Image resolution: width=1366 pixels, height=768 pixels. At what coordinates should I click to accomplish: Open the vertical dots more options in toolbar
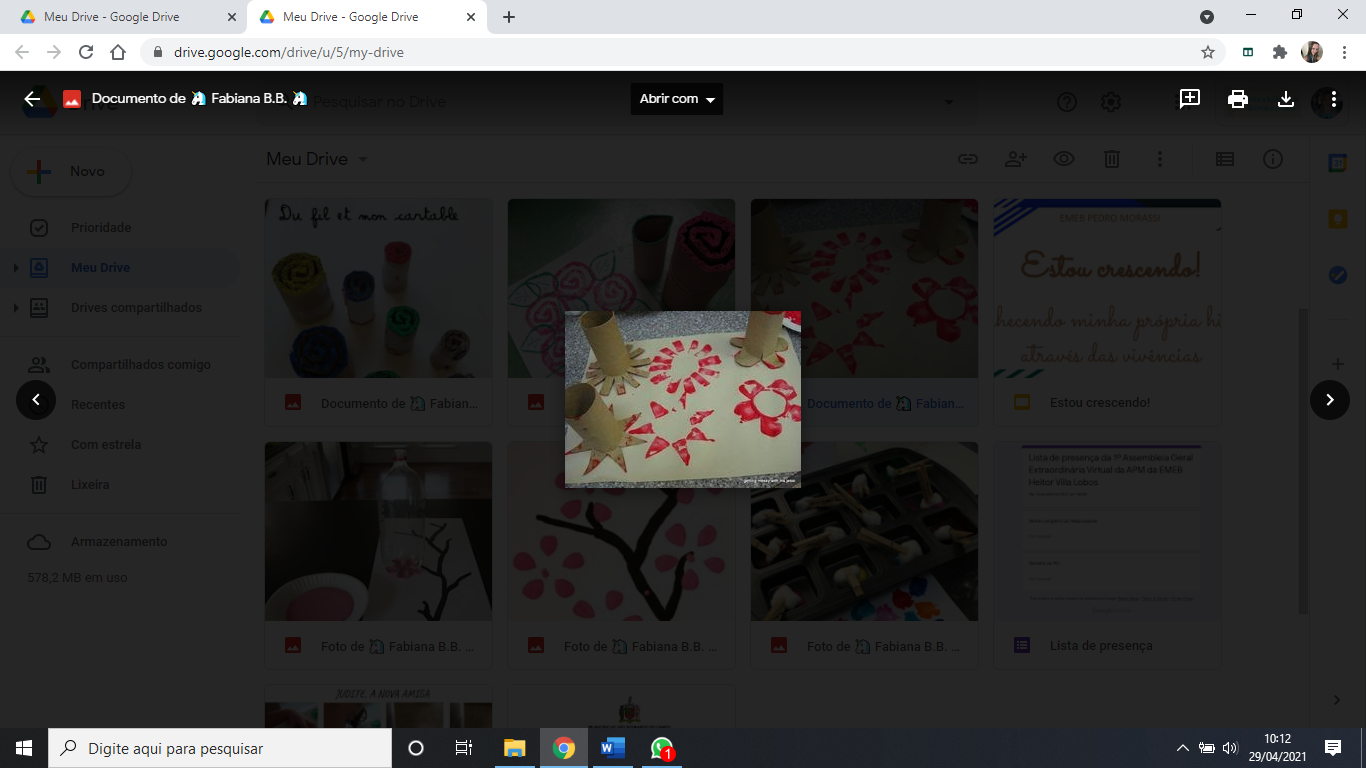[x=1159, y=159]
